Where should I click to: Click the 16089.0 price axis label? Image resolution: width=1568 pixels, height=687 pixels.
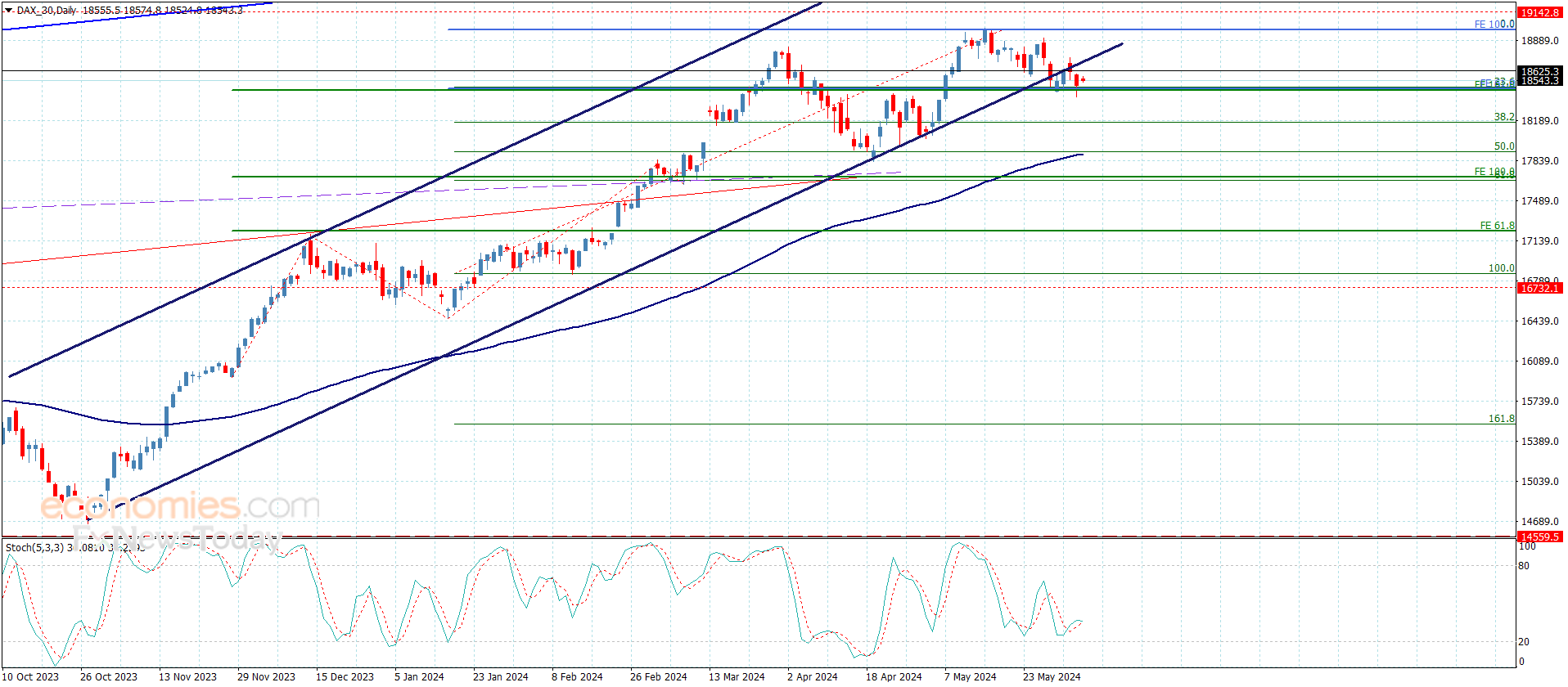pyautogui.click(x=1539, y=361)
